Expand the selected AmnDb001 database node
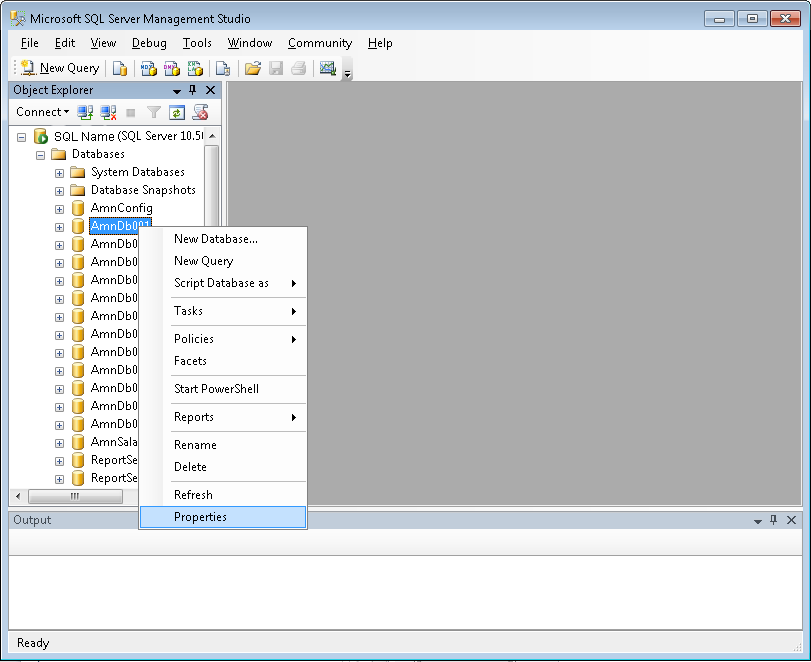The width and height of the screenshot is (811, 662). tap(59, 228)
